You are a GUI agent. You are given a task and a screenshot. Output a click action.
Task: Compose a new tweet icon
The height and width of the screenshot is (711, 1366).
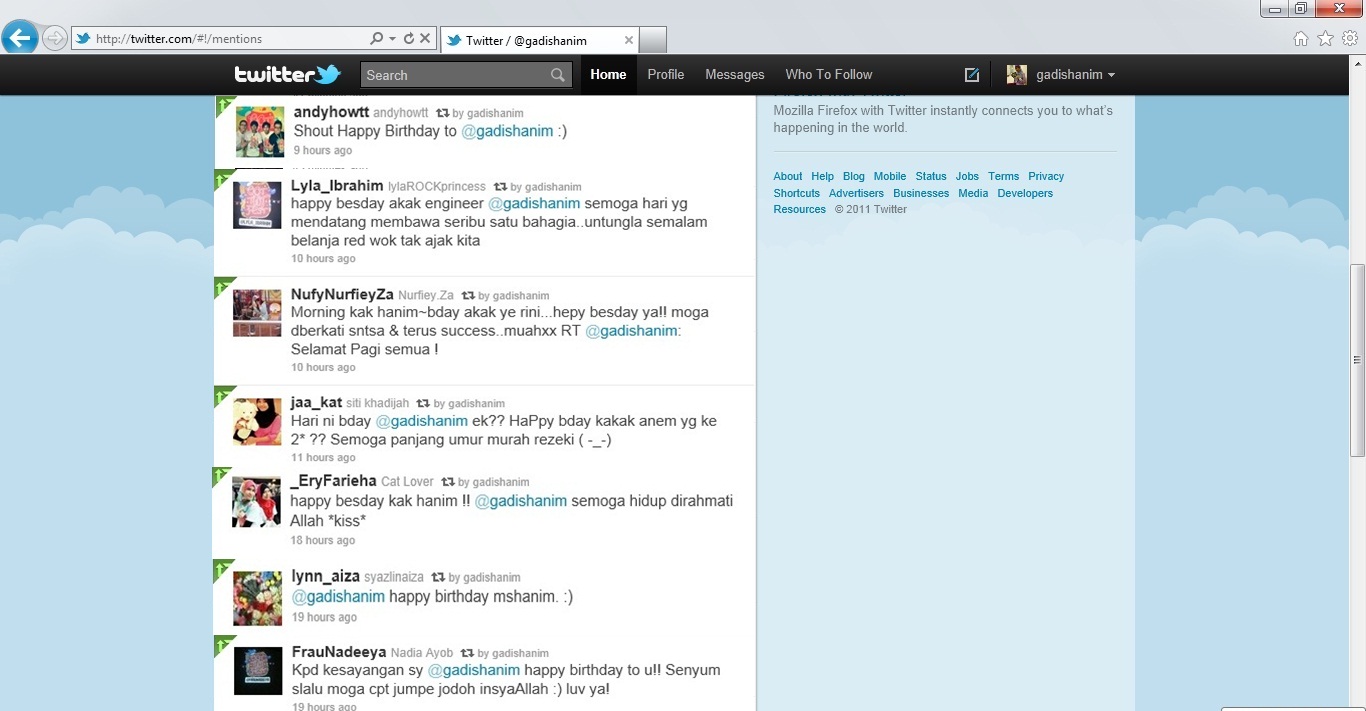coord(971,74)
